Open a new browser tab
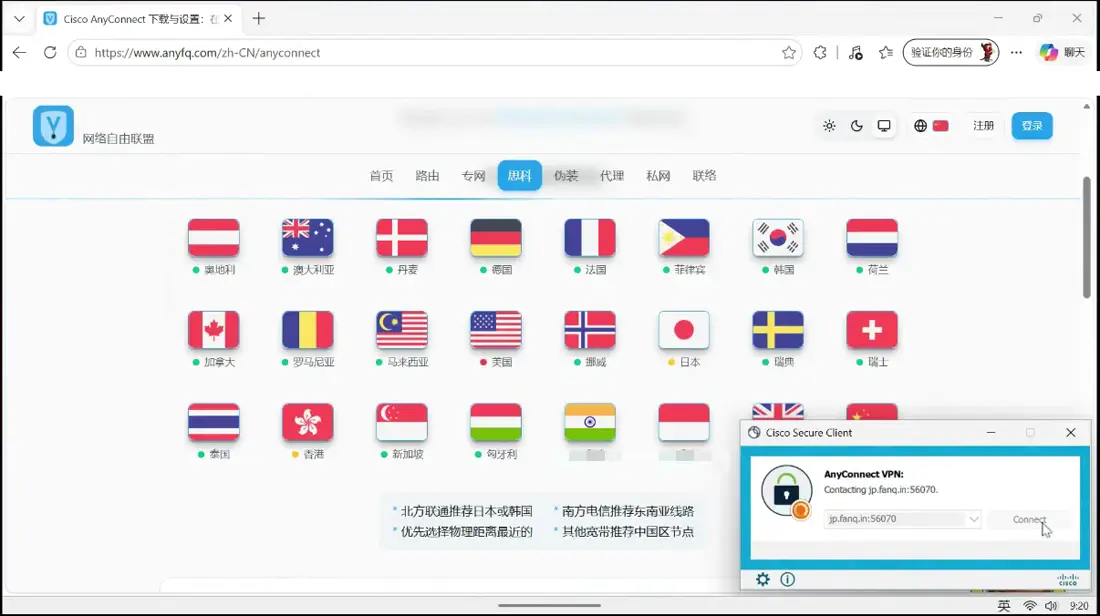Viewport: 1100px width, 616px height. click(259, 19)
